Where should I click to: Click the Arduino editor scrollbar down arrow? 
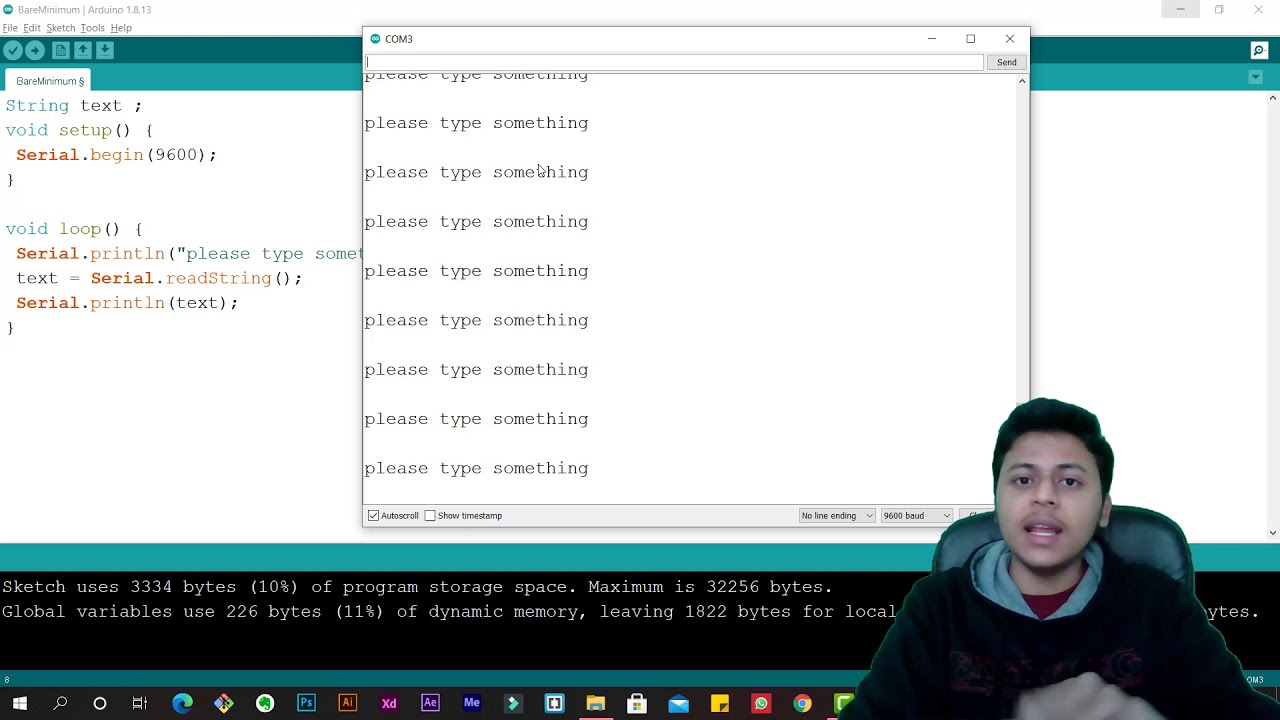click(1273, 532)
